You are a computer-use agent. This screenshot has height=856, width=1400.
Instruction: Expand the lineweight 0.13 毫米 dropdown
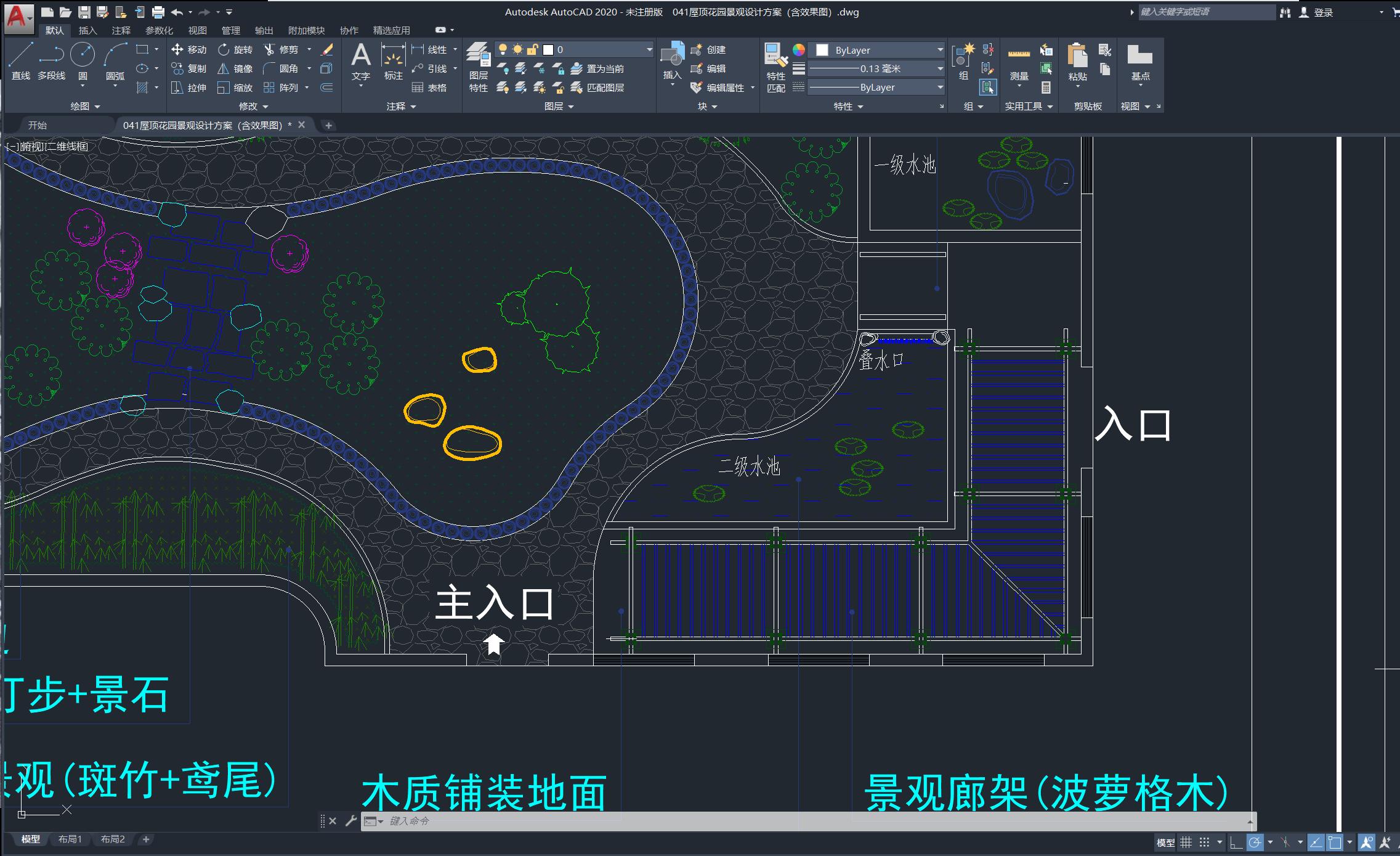[940, 68]
